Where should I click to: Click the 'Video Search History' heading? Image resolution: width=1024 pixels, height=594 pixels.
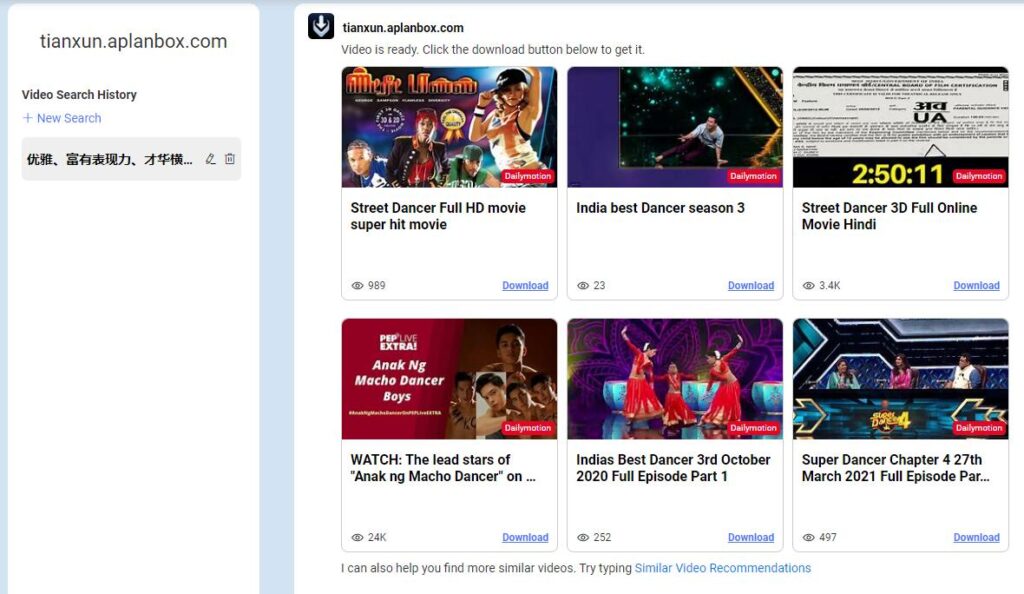(79, 95)
